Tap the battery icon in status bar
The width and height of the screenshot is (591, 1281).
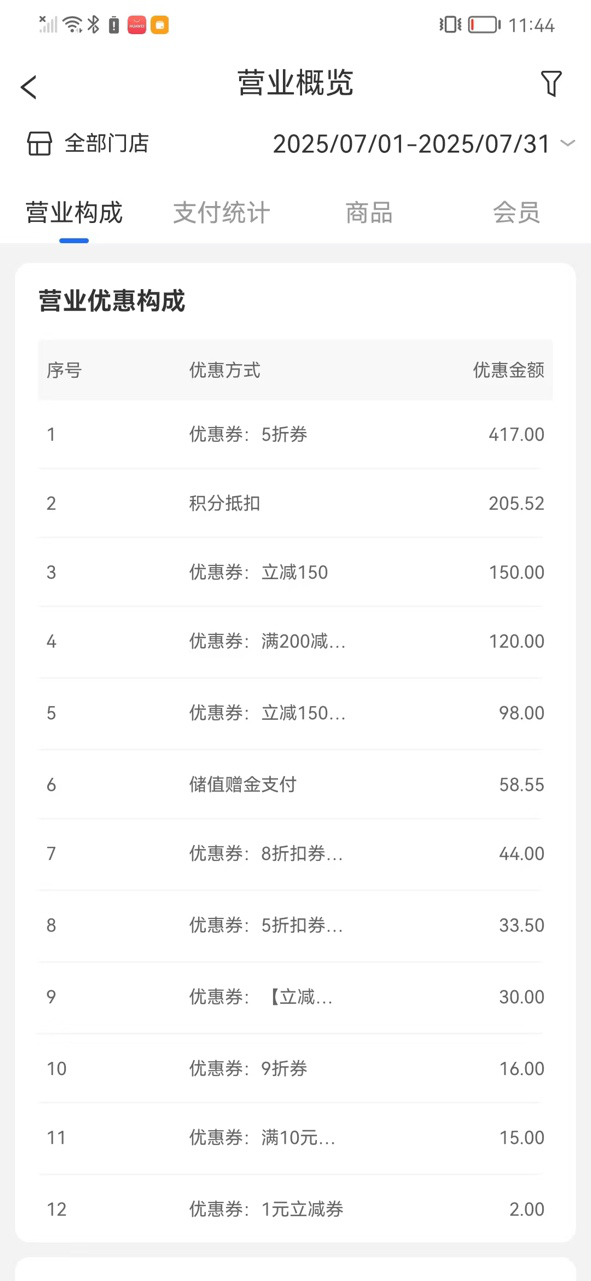pos(484,25)
